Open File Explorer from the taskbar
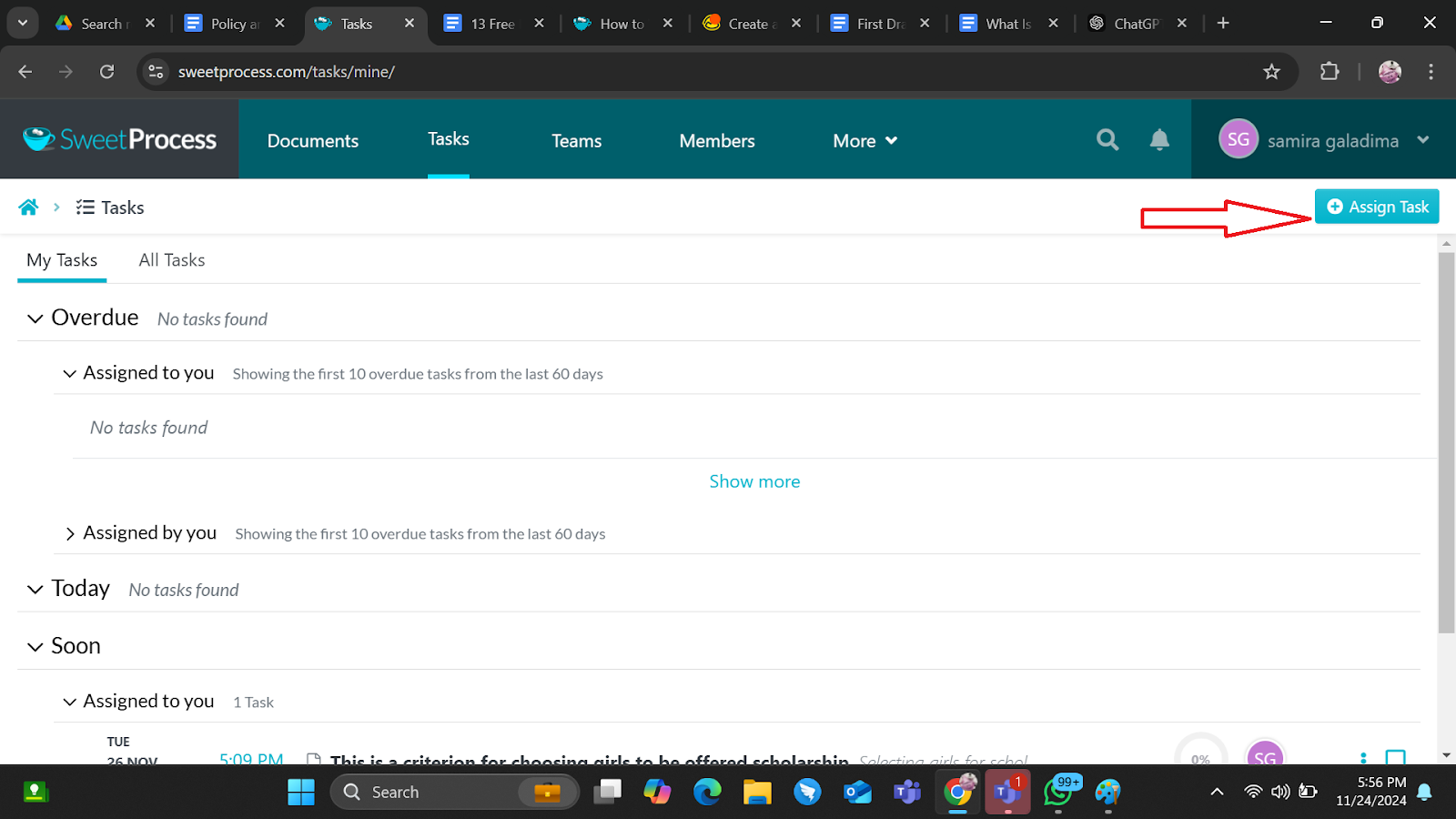This screenshot has height=819, width=1456. pos(757,792)
